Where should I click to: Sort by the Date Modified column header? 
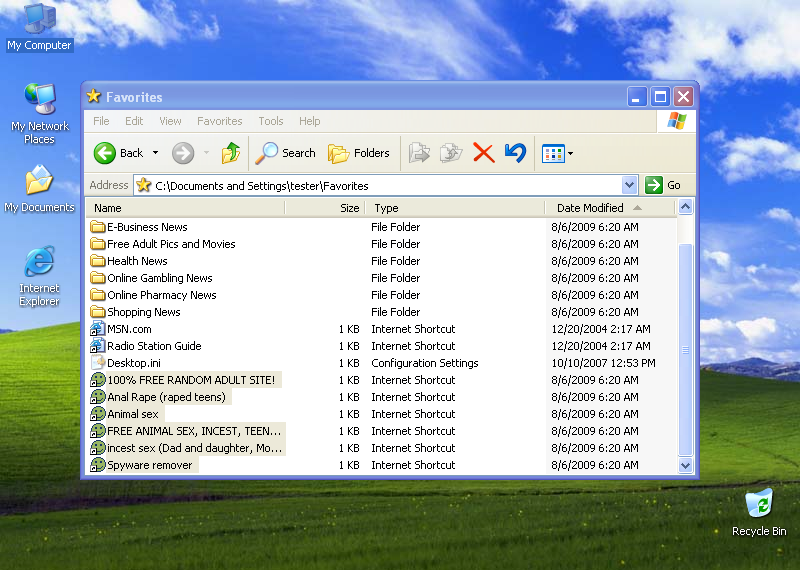tap(610, 208)
